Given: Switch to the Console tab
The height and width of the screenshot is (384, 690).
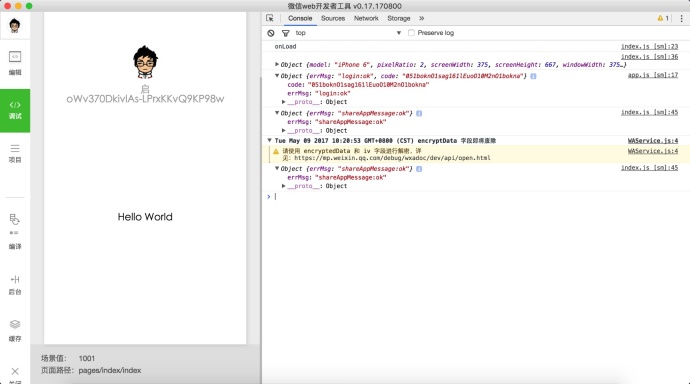Looking at the screenshot, I should coord(300,18).
